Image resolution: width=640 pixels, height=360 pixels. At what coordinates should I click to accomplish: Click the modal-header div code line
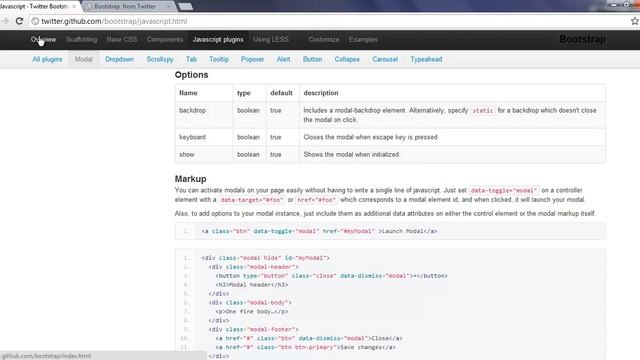[253, 267]
